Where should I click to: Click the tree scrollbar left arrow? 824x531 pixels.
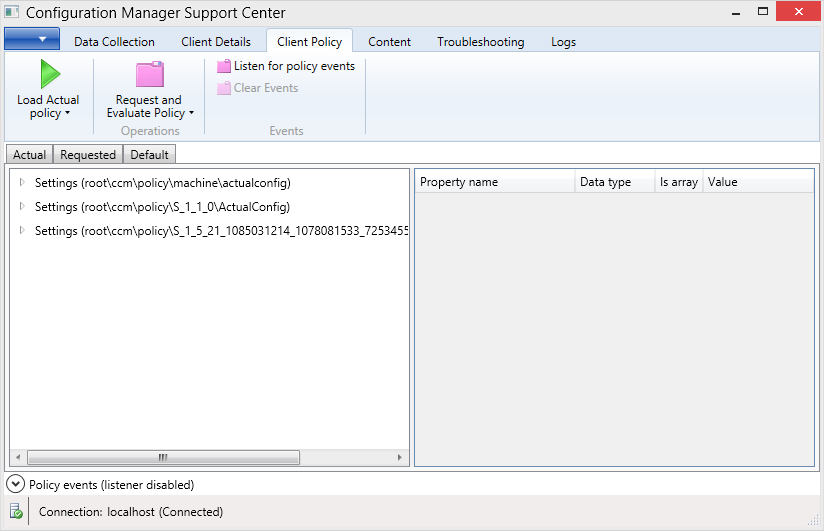[18, 457]
